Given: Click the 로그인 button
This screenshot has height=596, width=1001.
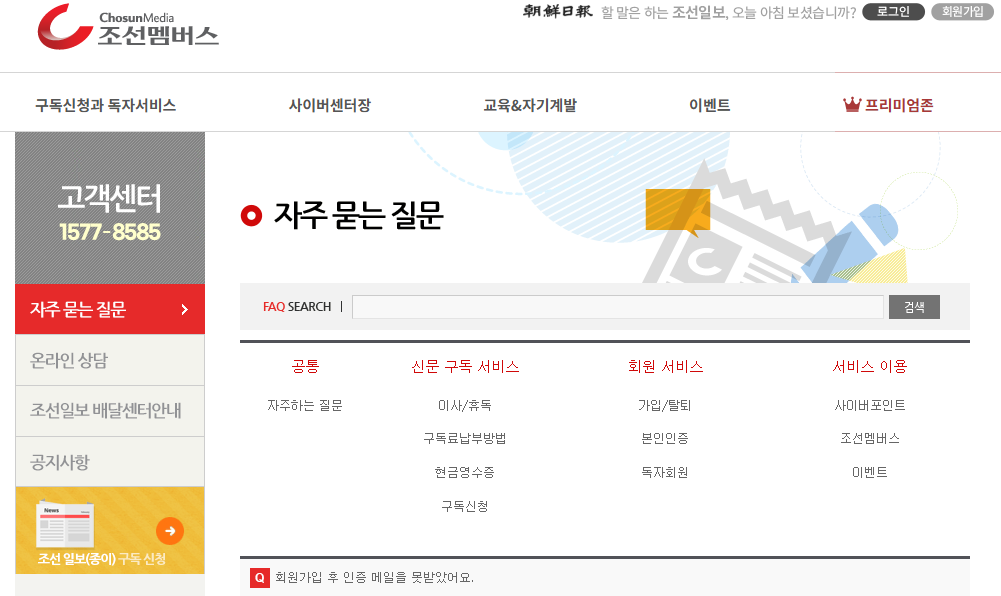Looking at the screenshot, I should pos(891,12).
